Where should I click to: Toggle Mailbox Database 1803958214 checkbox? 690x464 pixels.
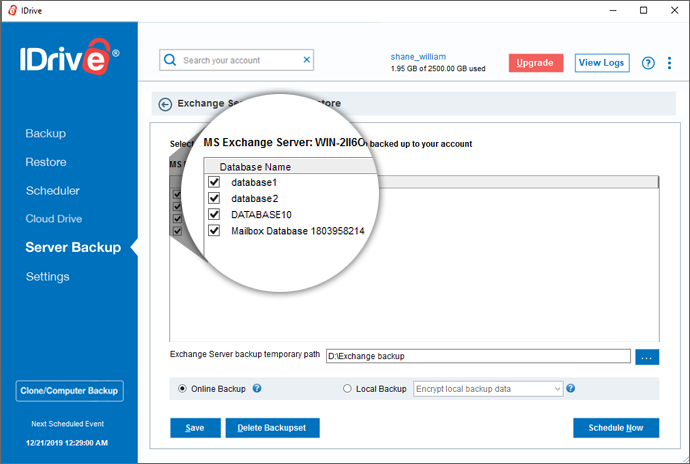(214, 230)
